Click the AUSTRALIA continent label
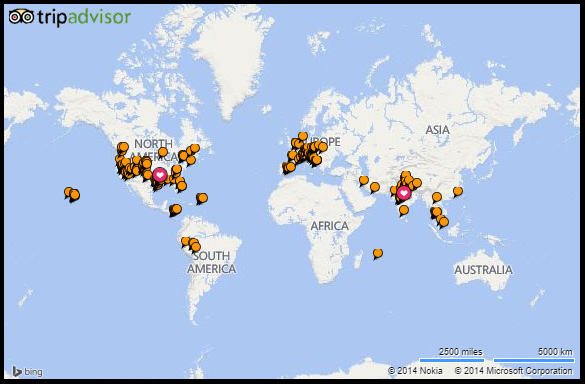Screen dimensions: 585x384 point(484,270)
